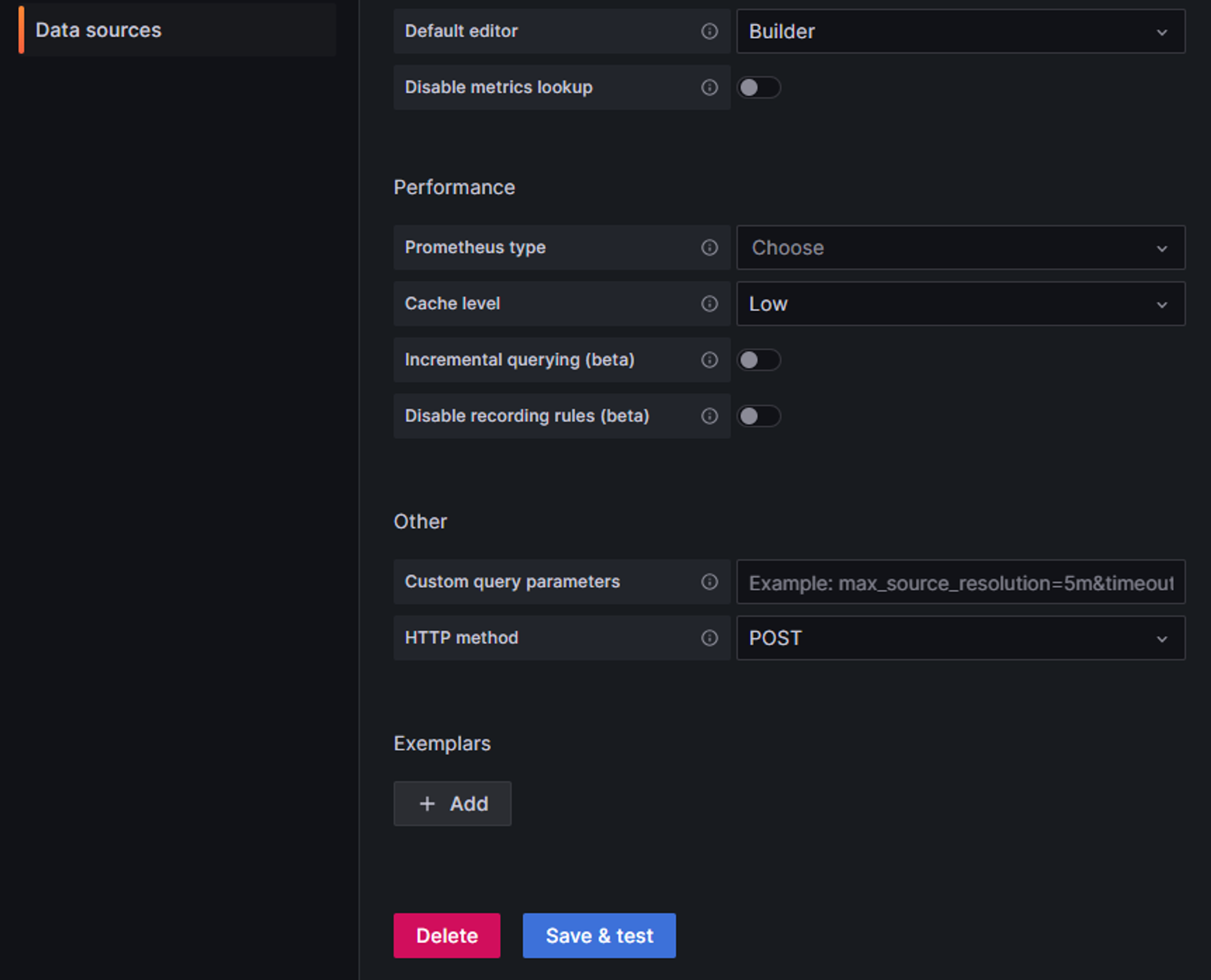Focus the Custom query parameters field
The image size is (1211, 980).
(x=960, y=582)
